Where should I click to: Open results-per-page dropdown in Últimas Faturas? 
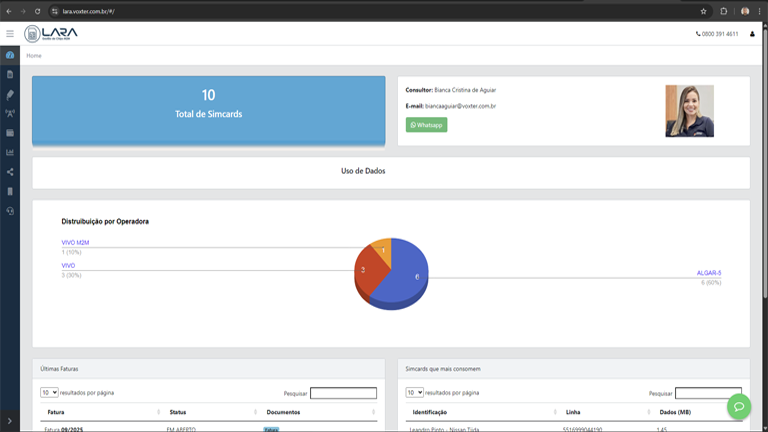coord(49,393)
